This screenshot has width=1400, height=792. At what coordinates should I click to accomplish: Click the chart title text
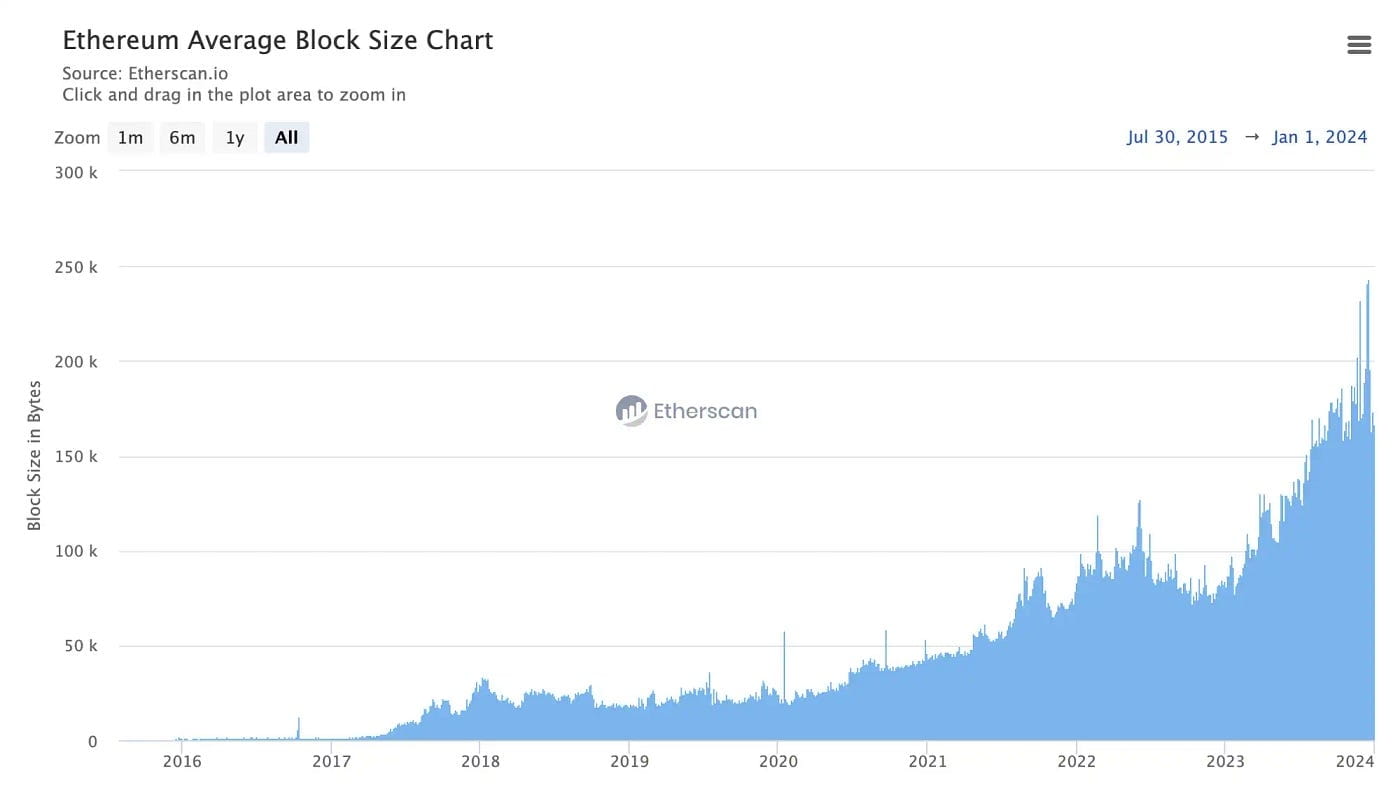[278, 41]
